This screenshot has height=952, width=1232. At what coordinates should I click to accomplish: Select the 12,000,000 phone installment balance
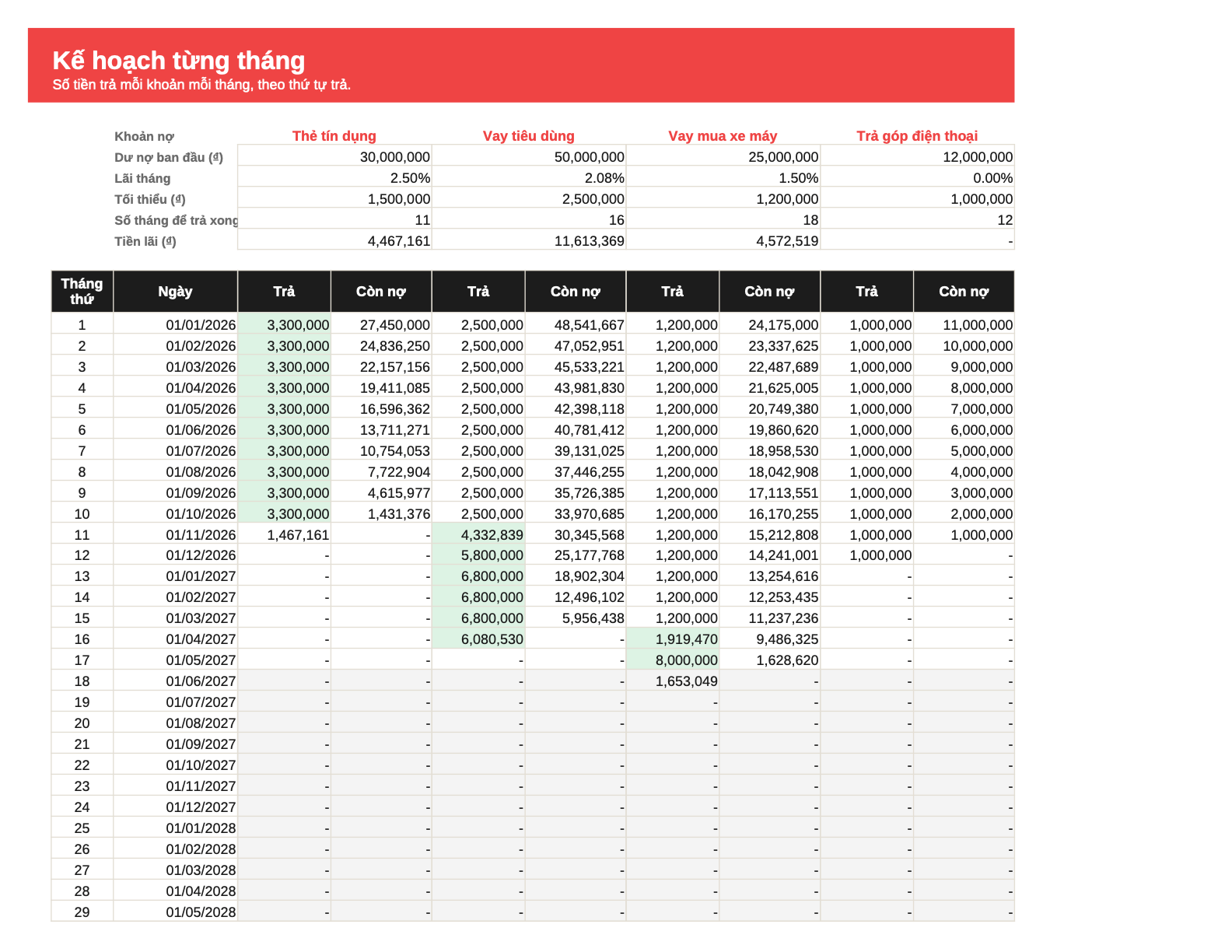[918, 157]
